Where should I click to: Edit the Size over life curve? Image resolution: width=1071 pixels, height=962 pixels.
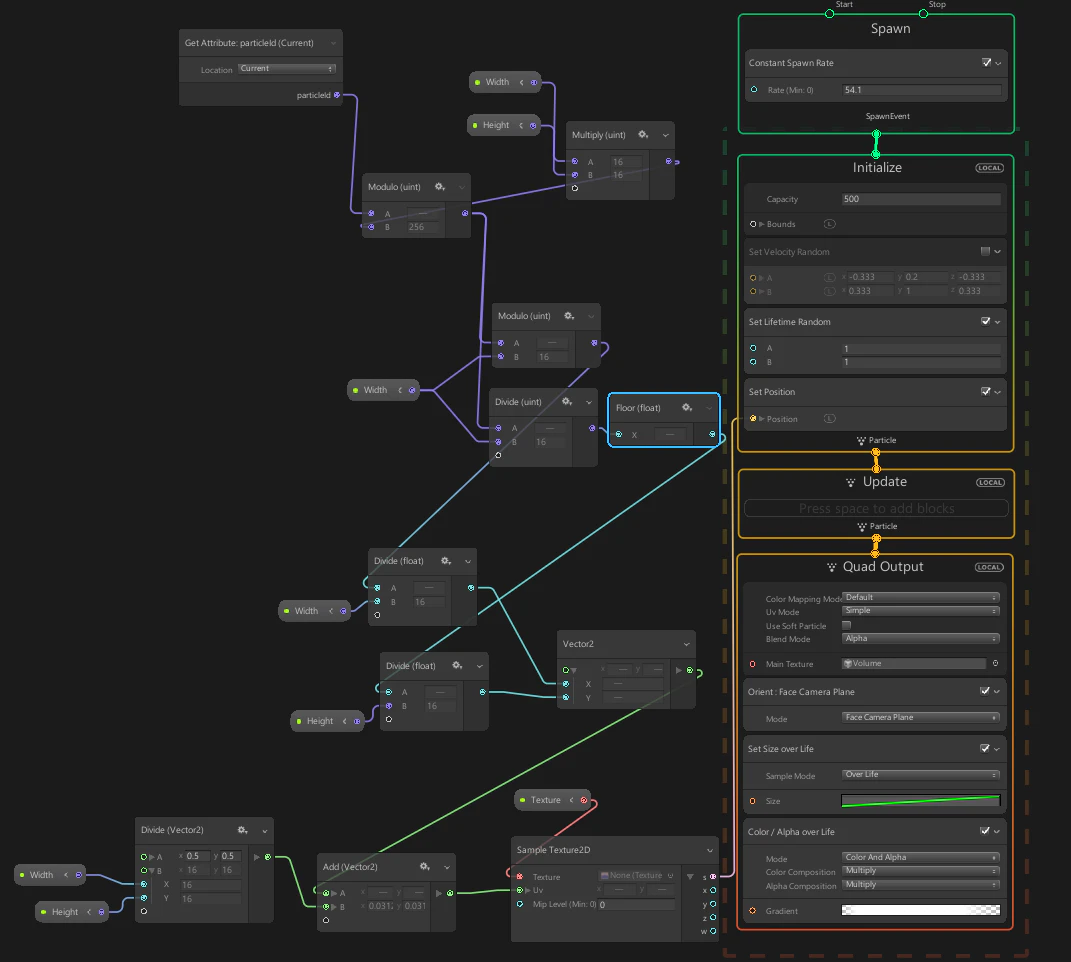click(x=921, y=801)
